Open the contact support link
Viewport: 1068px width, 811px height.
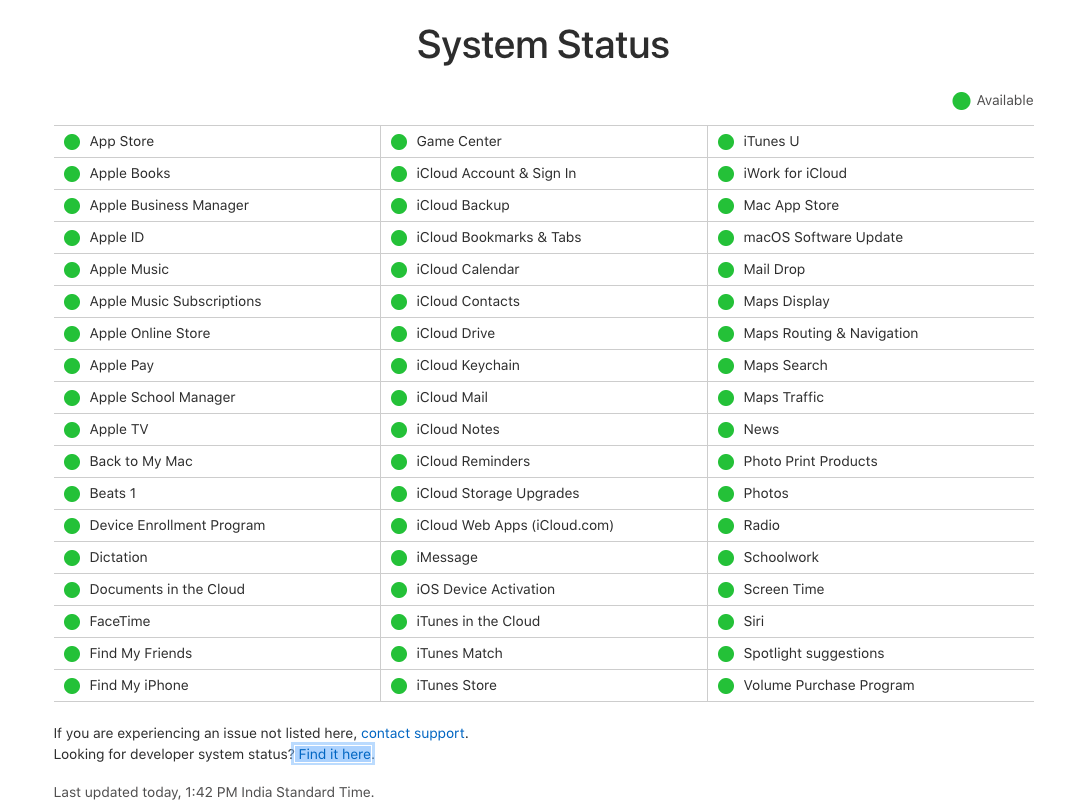pyautogui.click(x=412, y=733)
